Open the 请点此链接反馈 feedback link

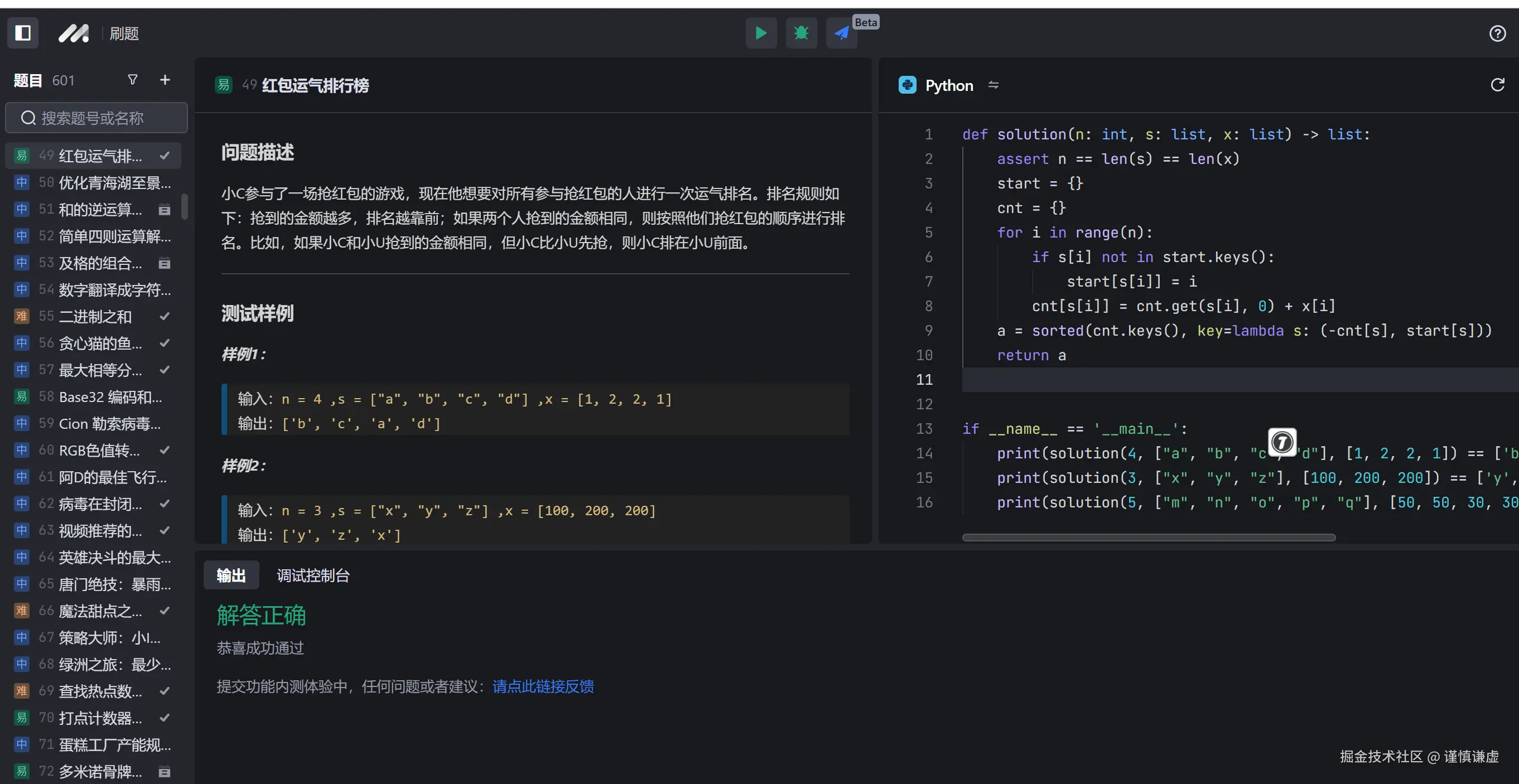coord(542,686)
